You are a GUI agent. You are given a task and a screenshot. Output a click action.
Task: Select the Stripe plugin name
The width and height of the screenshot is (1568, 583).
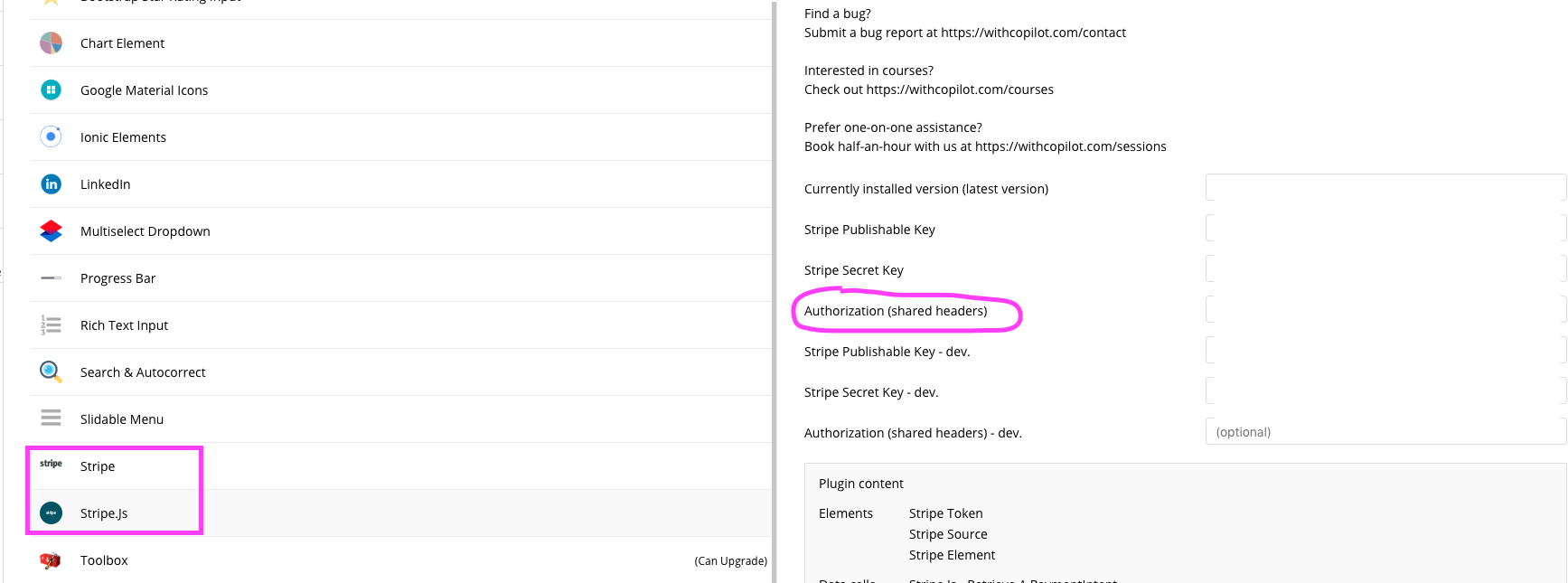coord(98,466)
